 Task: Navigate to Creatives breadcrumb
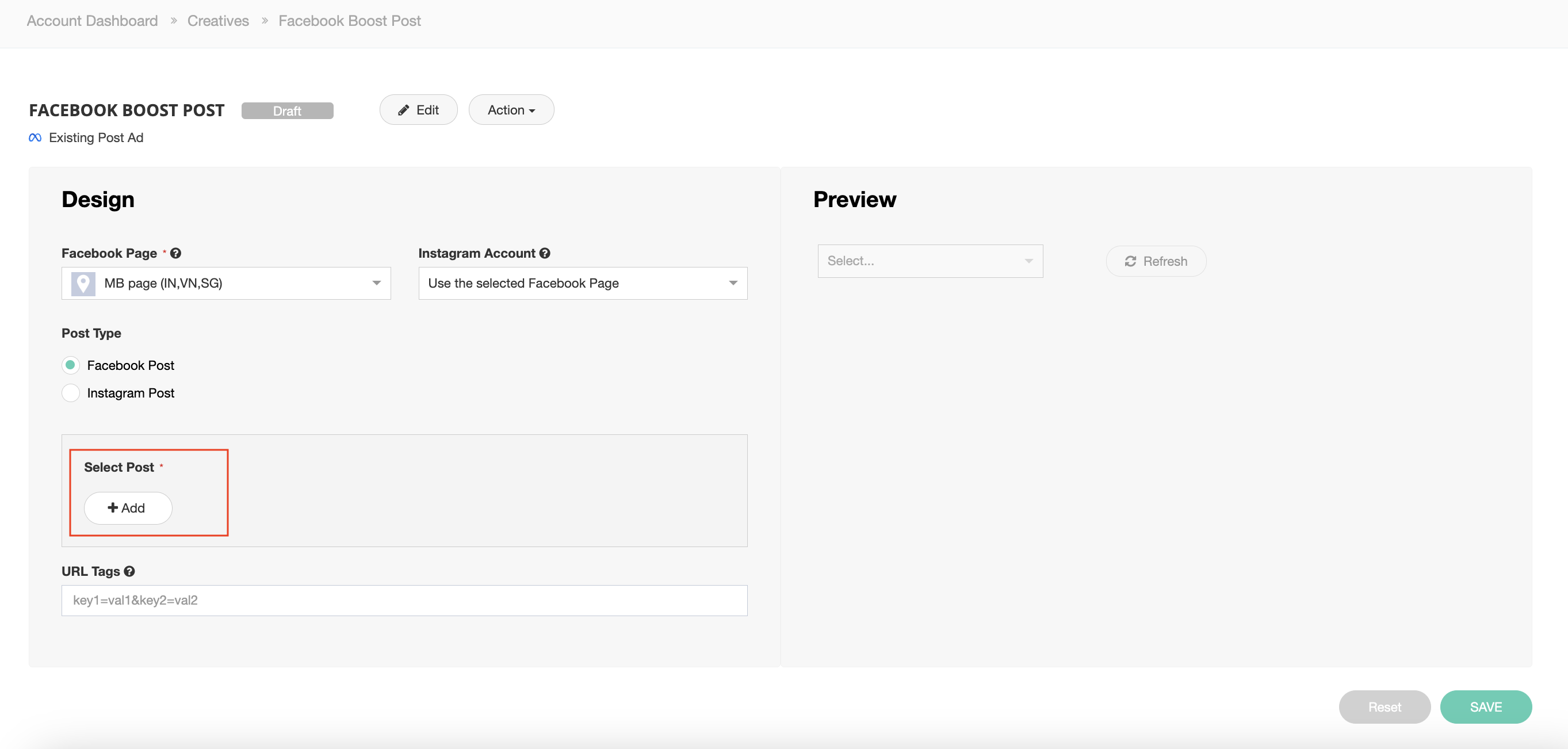click(x=218, y=21)
